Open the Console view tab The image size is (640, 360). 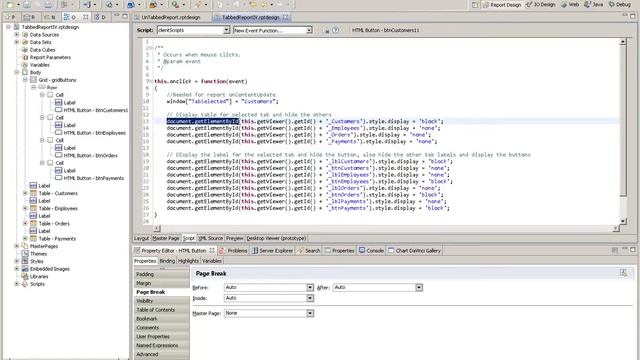pyautogui.click(x=371, y=251)
